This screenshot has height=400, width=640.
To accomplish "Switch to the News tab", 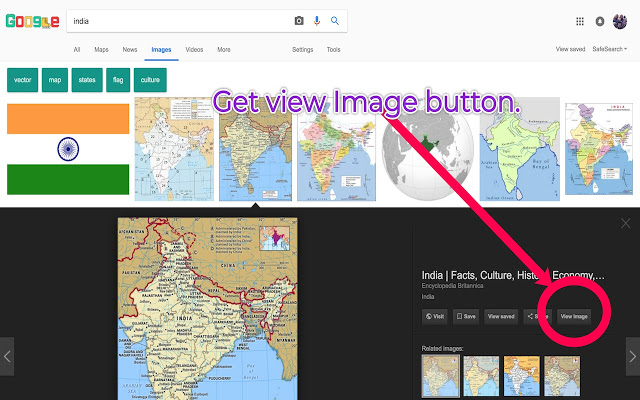I will (130, 49).
